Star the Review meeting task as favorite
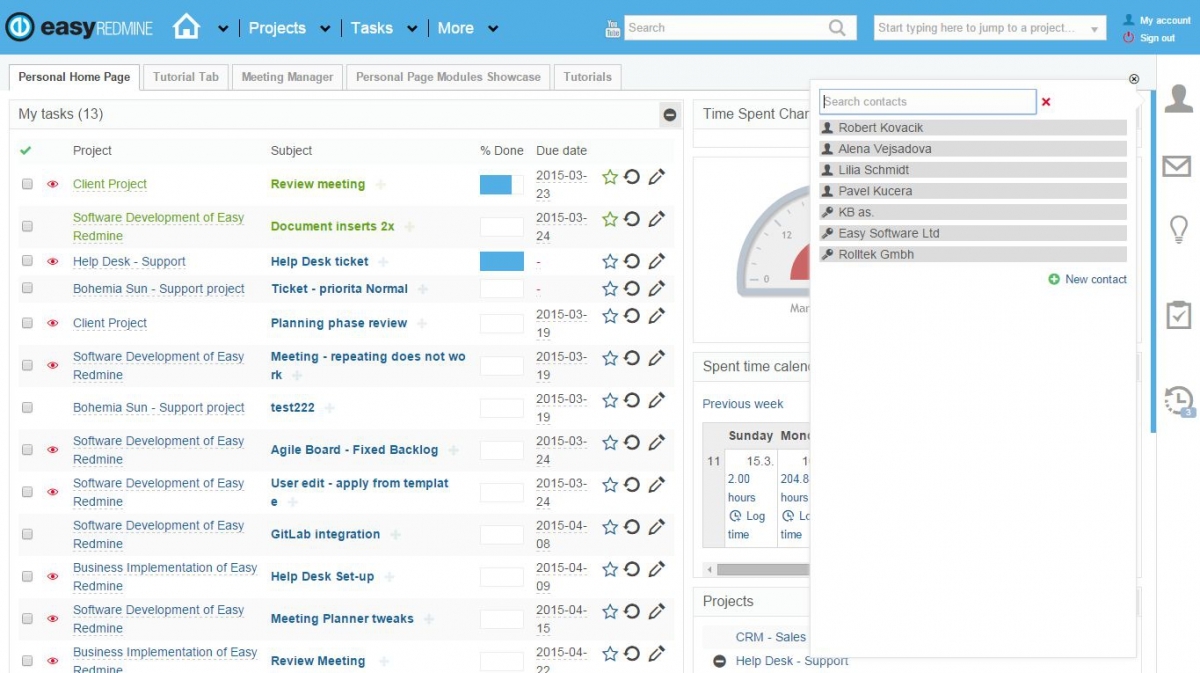Image resolution: width=1200 pixels, height=673 pixels. [x=610, y=177]
